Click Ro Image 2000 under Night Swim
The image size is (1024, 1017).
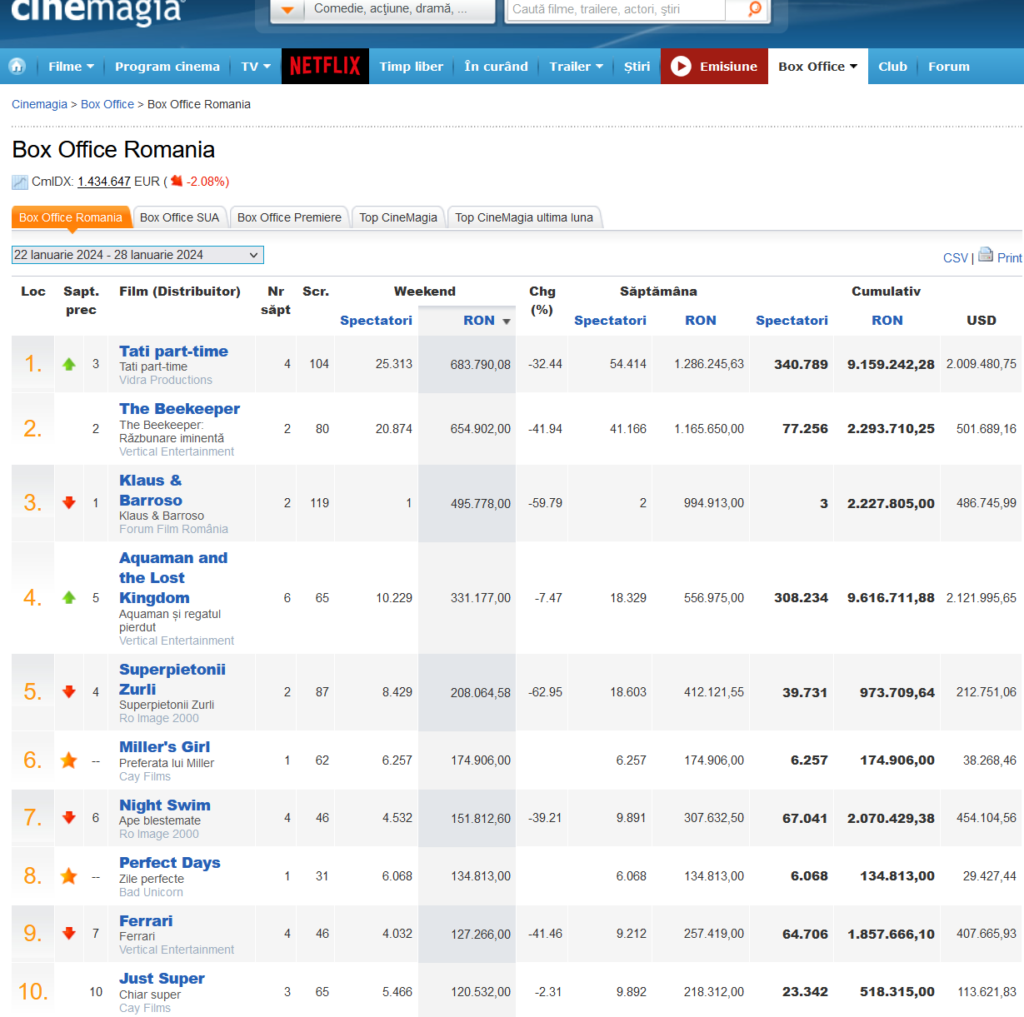pos(159,834)
